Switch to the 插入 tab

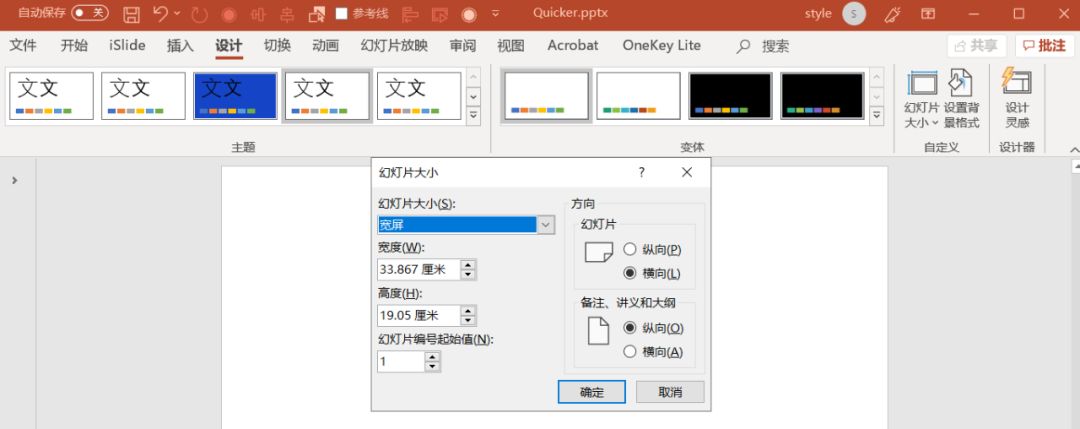pos(180,45)
